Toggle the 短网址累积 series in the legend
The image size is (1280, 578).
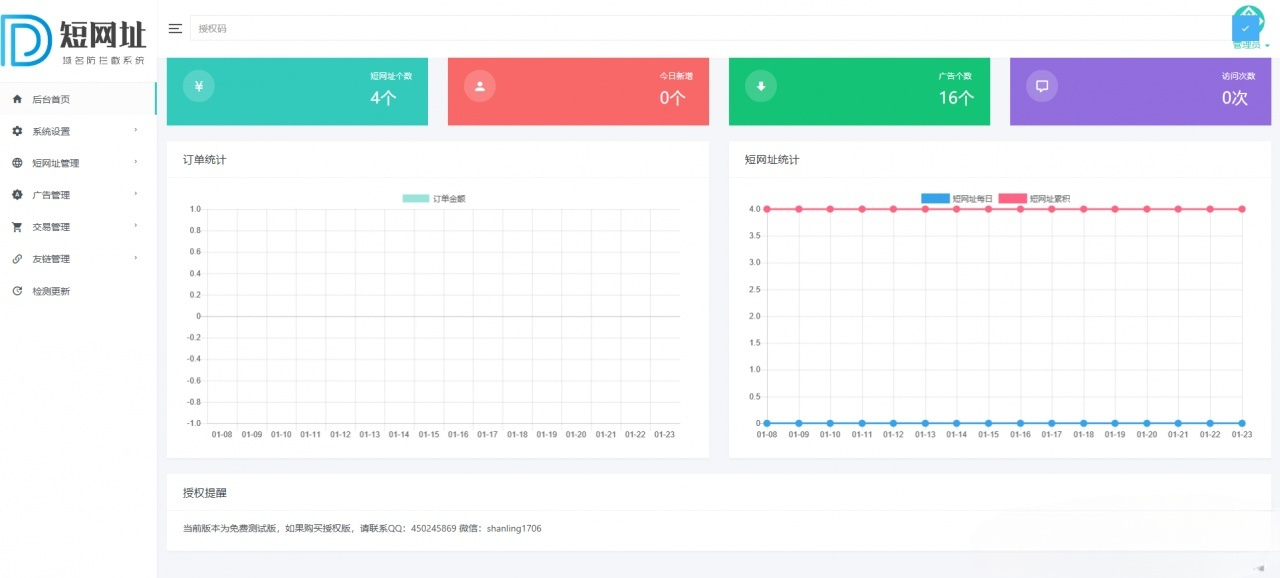pos(1030,198)
